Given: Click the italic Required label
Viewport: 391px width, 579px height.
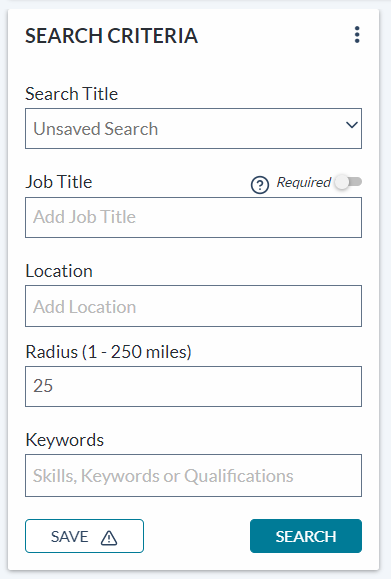Looking at the screenshot, I should (x=303, y=182).
